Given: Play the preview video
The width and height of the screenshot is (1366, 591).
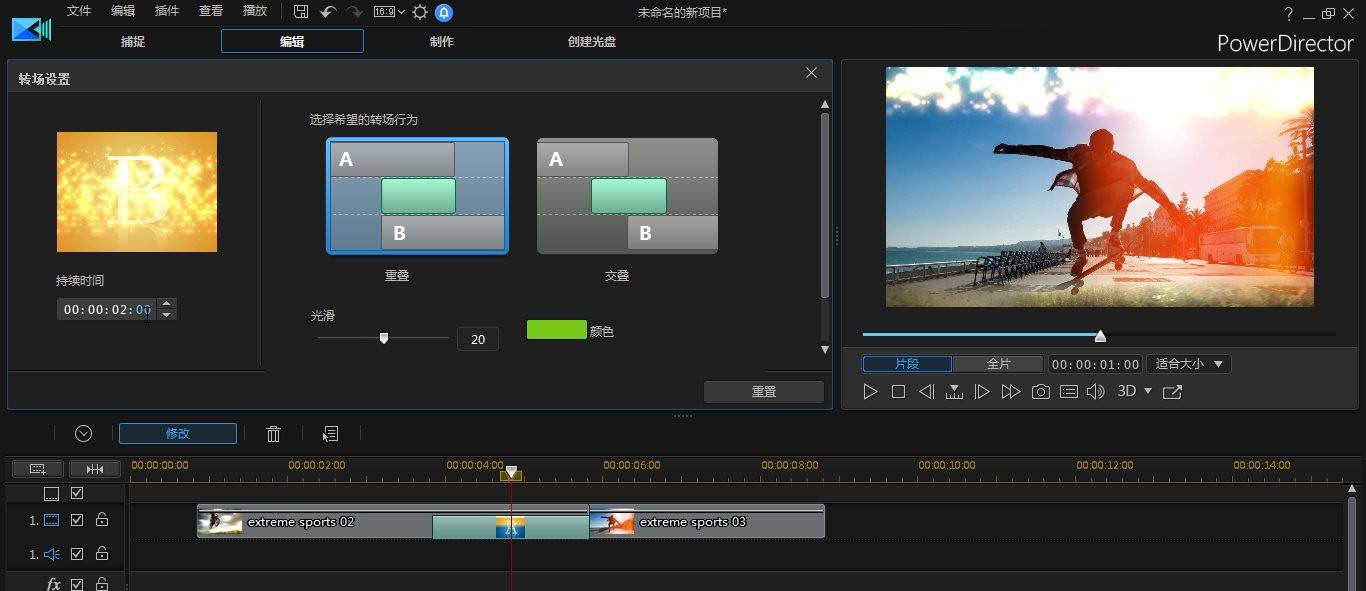Looking at the screenshot, I should (870, 392).
